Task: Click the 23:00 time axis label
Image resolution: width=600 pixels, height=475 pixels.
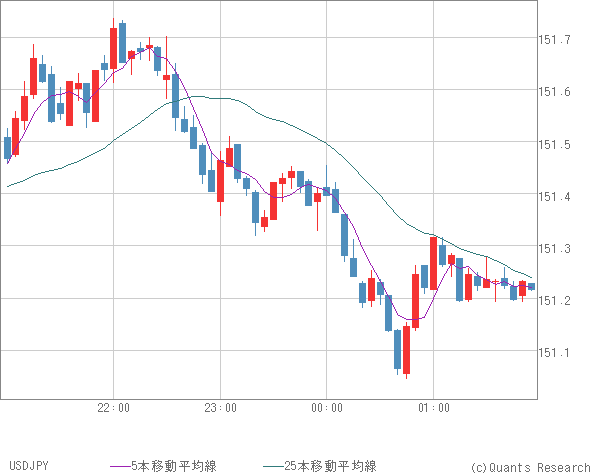Action: 220,408
